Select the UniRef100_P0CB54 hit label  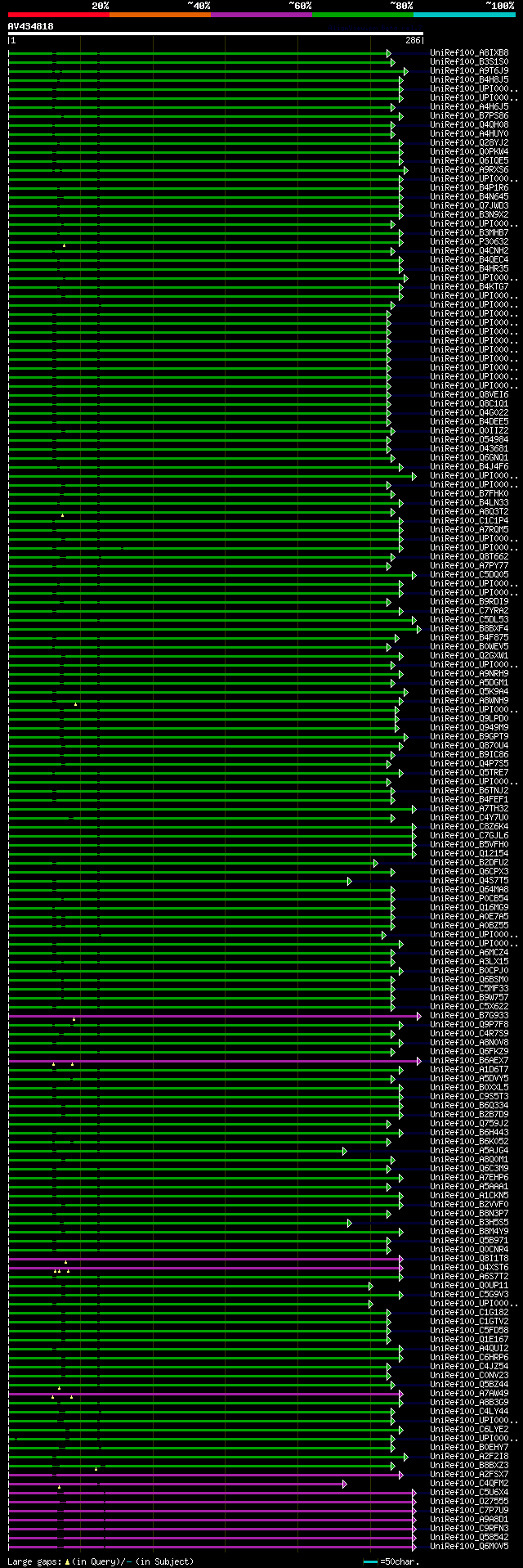click(x=469, y=899)
